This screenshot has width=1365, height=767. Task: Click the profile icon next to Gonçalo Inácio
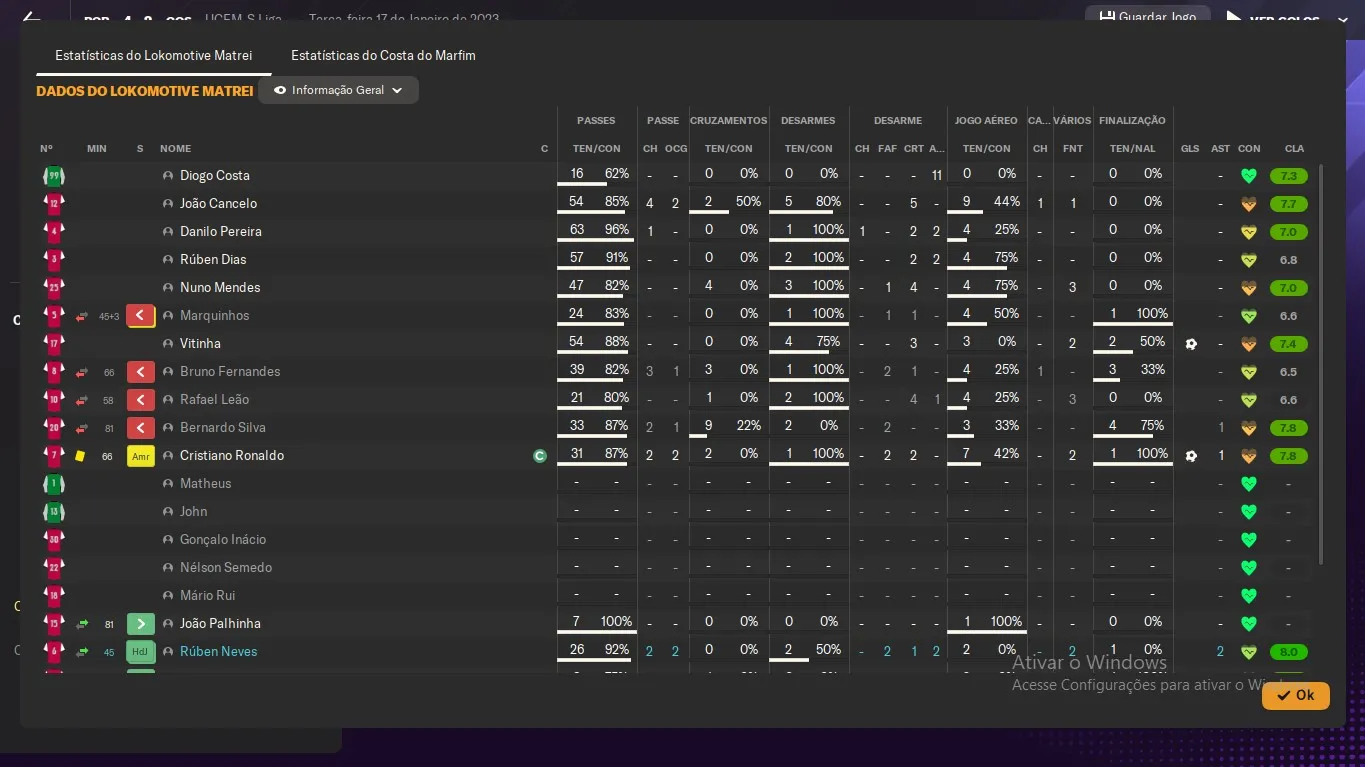click(168, 540)
